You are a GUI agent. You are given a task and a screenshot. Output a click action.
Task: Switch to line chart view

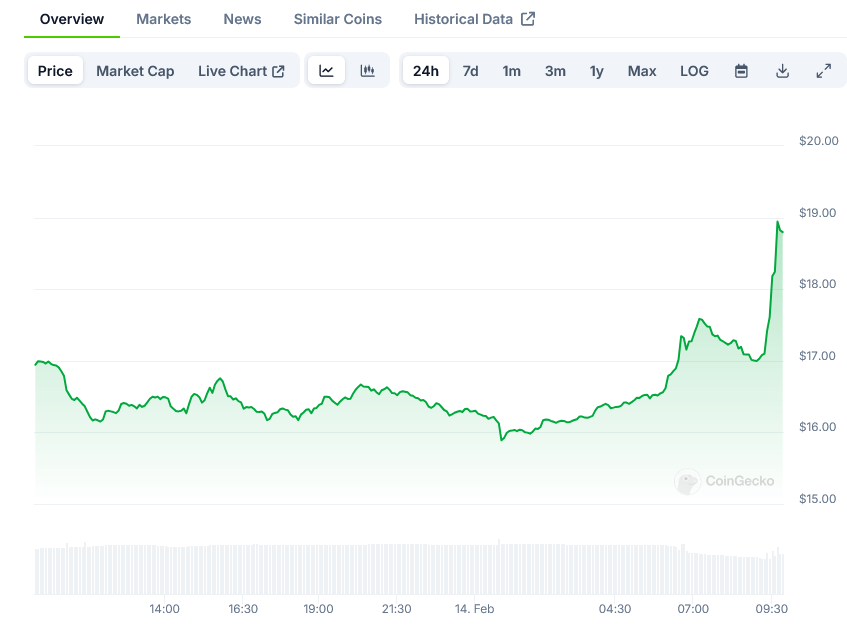327,71
